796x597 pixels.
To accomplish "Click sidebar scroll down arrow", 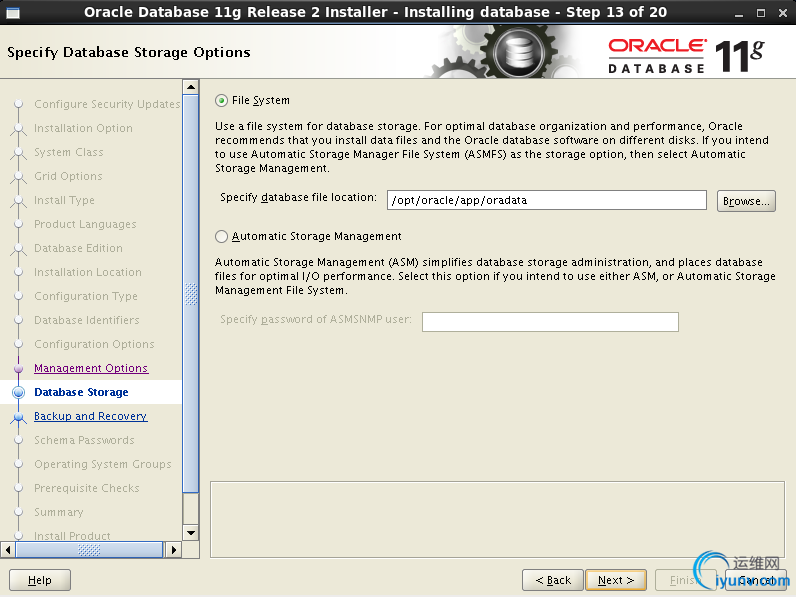I will pos(190,533).
